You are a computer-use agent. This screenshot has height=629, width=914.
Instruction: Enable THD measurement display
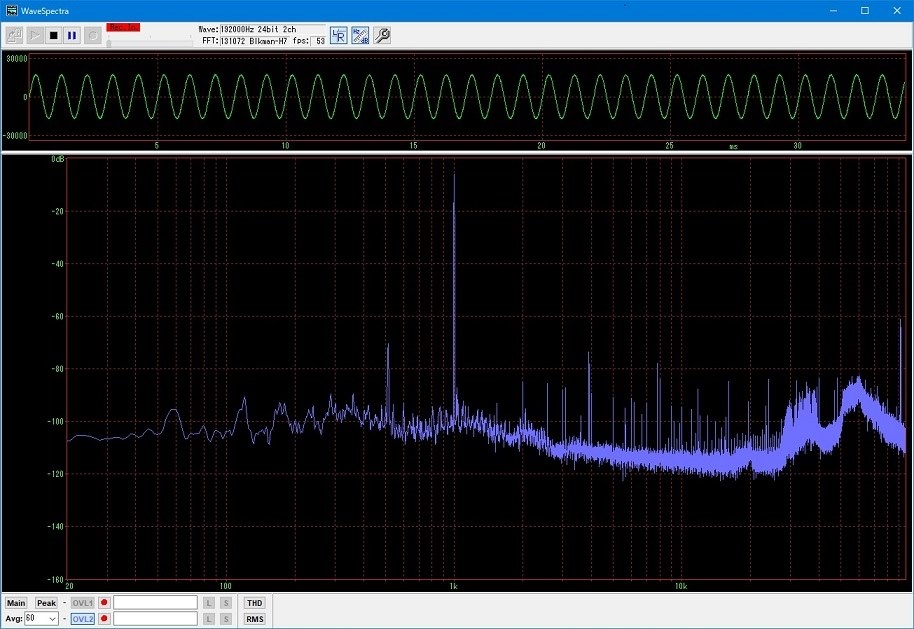[x=254, y=603]
